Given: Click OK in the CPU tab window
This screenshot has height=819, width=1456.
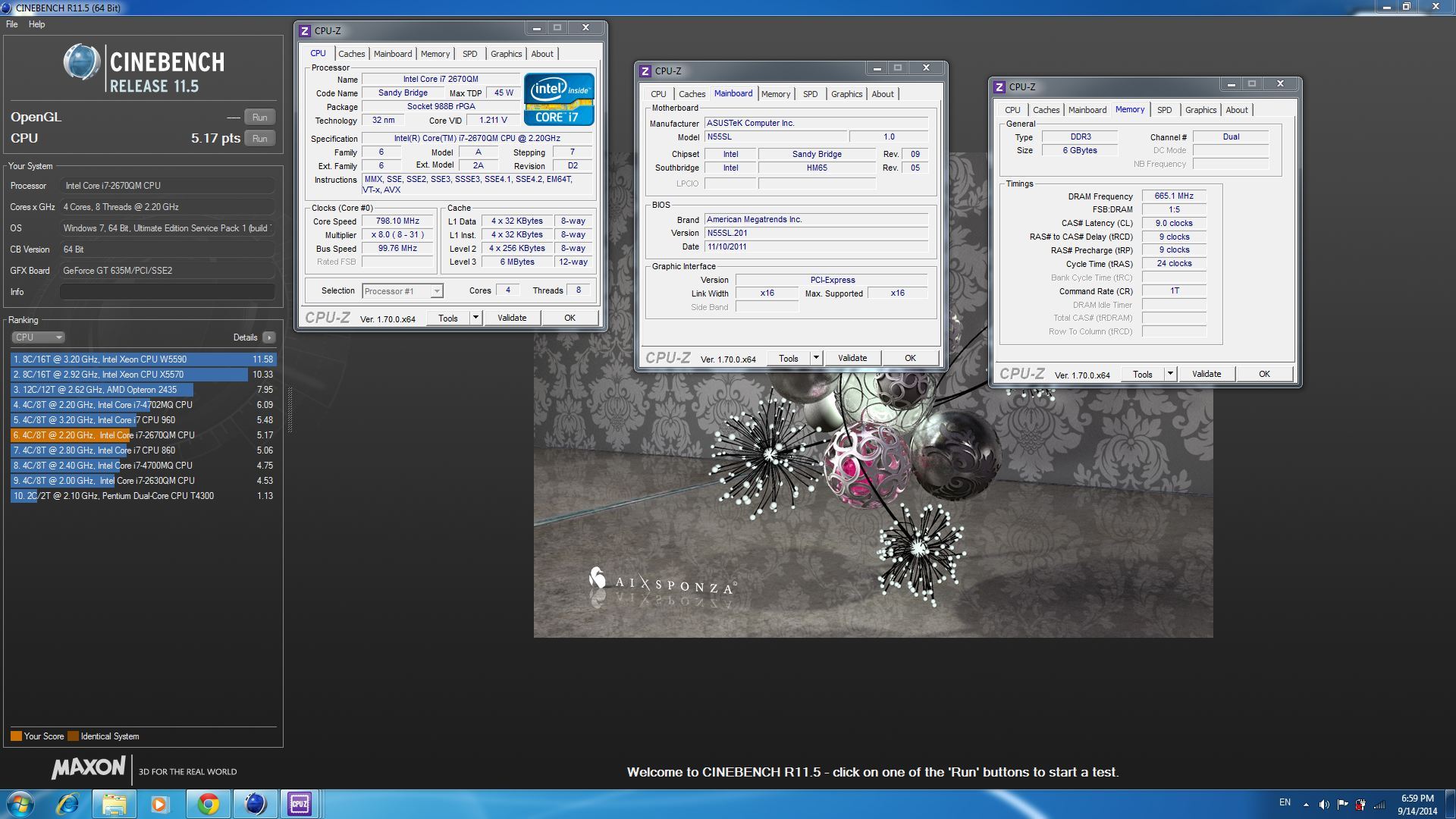Looking at the screenshot, I should pyautogui.click(x=570, y=318).
